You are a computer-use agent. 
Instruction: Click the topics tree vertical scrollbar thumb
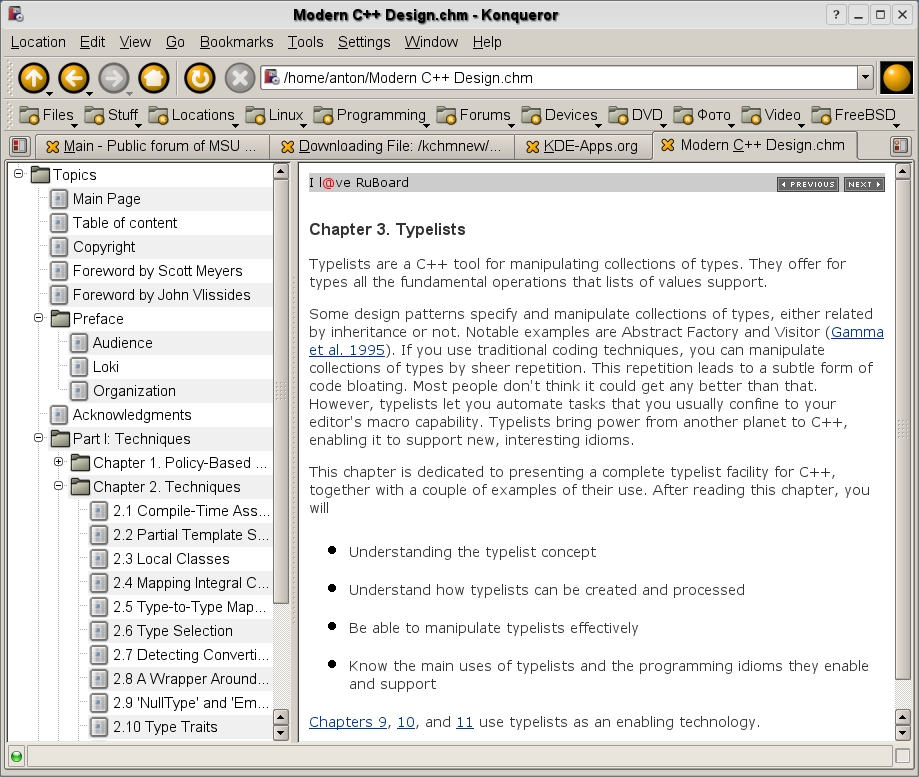(281, 391)
